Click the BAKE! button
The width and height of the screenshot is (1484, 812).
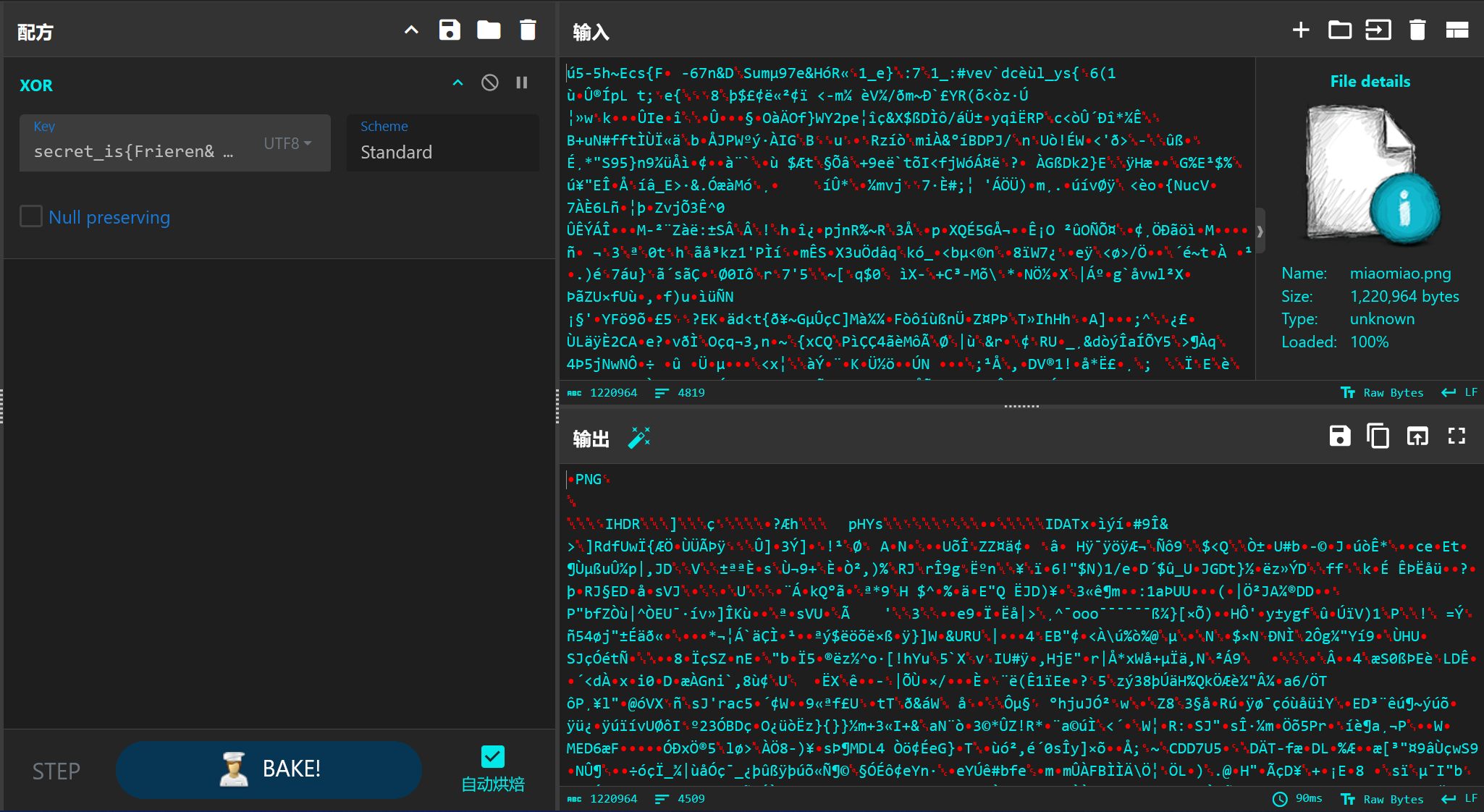click(x=269, y=769)
